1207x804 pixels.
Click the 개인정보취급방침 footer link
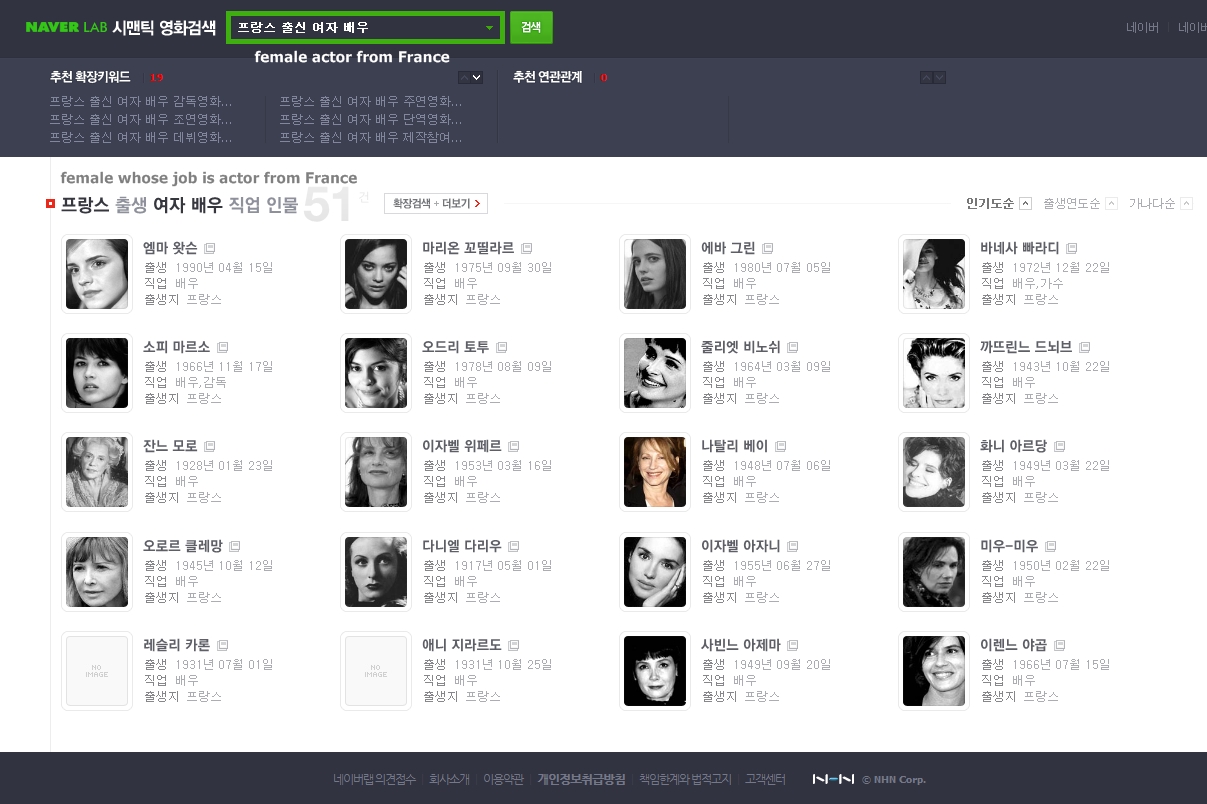point(582,779)
